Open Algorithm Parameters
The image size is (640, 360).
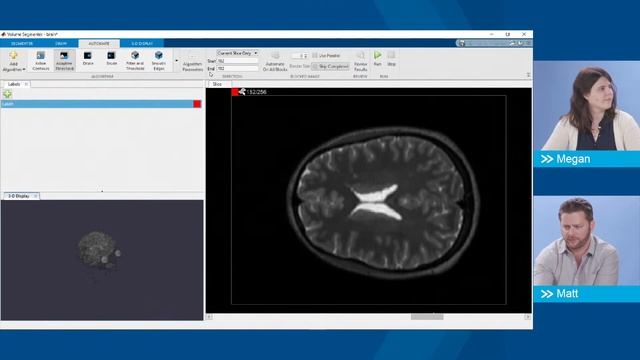pos(192,62)
